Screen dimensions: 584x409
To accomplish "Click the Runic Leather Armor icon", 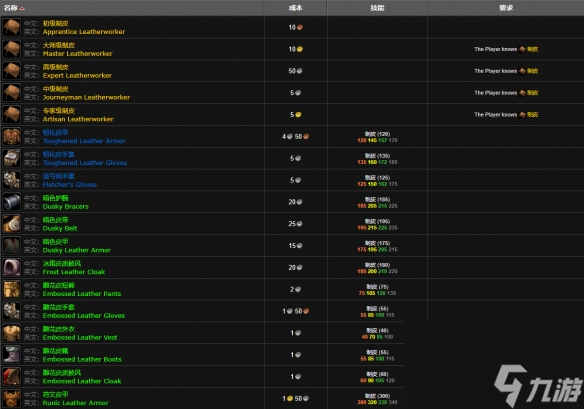I will [12, 399].
